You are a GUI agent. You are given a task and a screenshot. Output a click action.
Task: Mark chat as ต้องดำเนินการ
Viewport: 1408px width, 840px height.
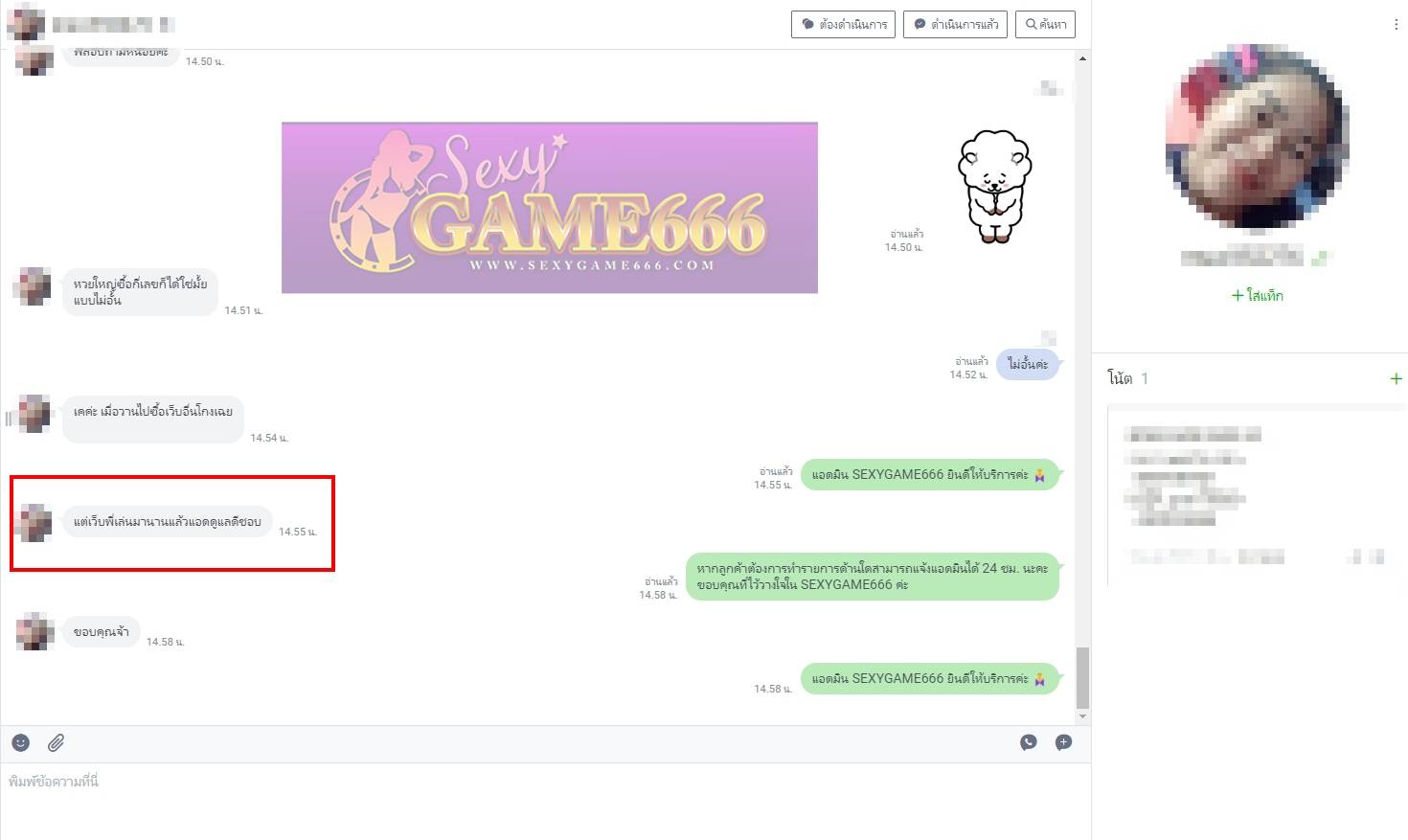[843, 25]
